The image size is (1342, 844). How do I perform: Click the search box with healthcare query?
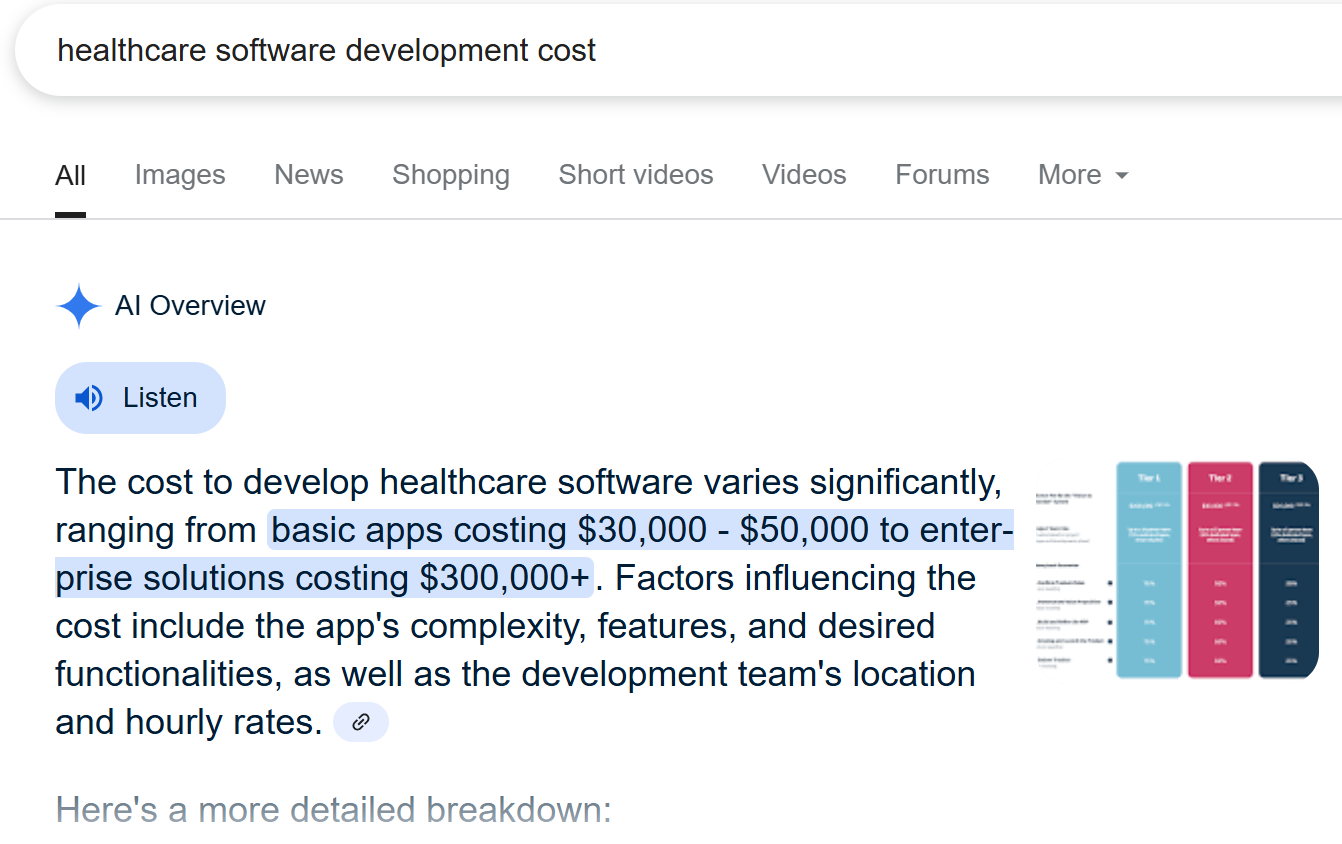tap(678, 50)
